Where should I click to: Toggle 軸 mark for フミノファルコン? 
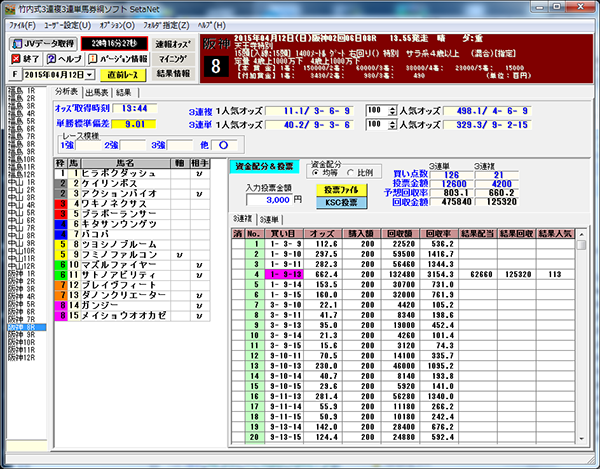180,254
